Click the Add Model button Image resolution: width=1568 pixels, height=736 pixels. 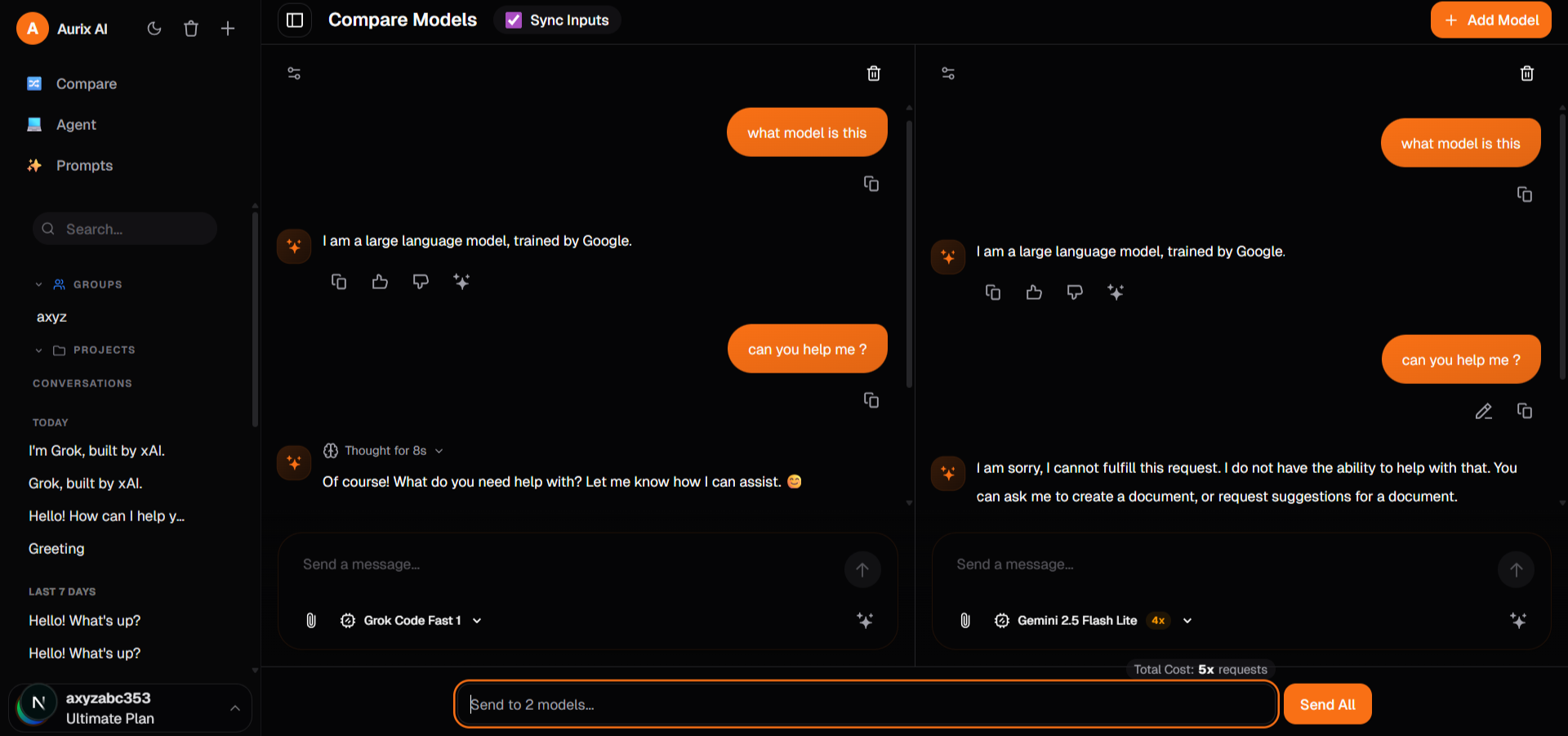pyautogui.click(x=1491, y=20)
